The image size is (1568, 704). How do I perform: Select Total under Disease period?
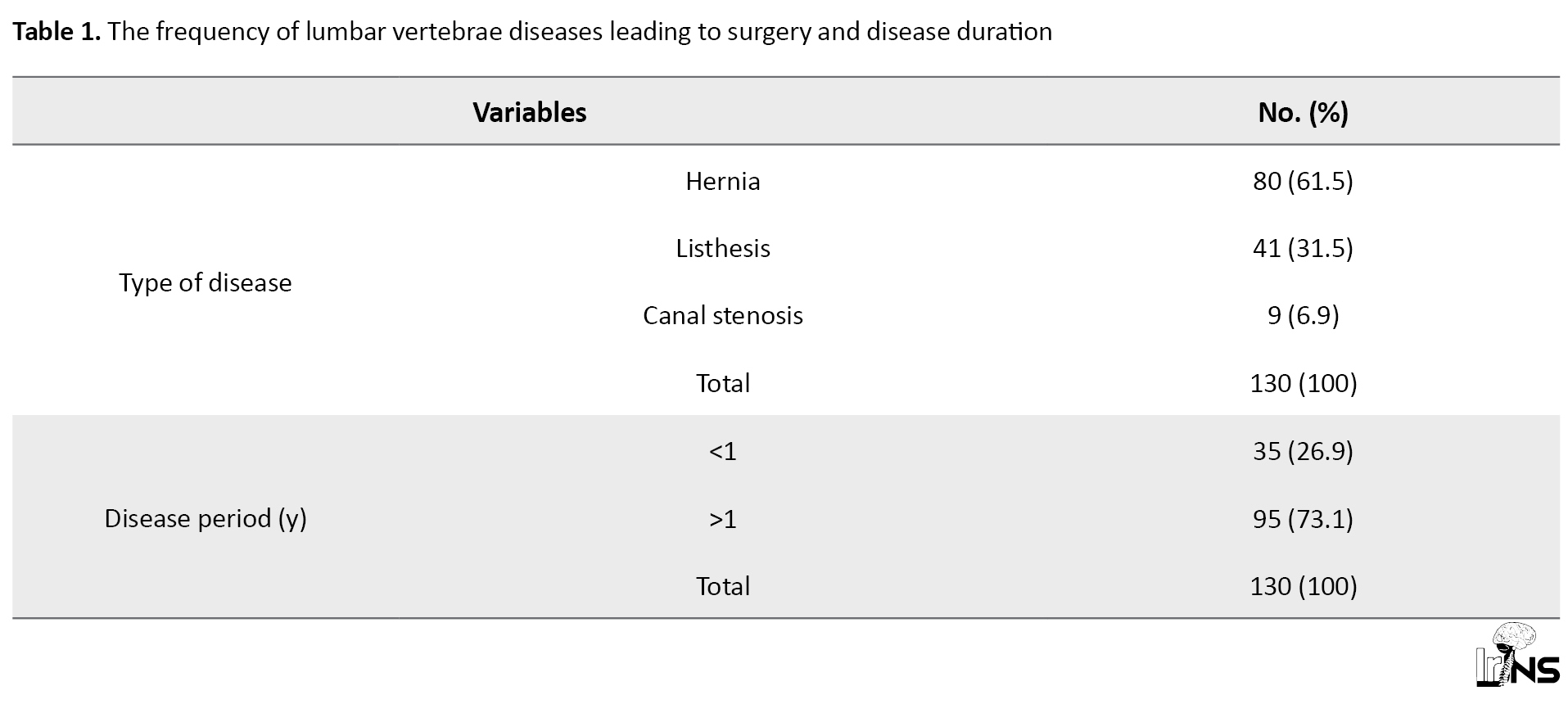[x=723, y=586]
